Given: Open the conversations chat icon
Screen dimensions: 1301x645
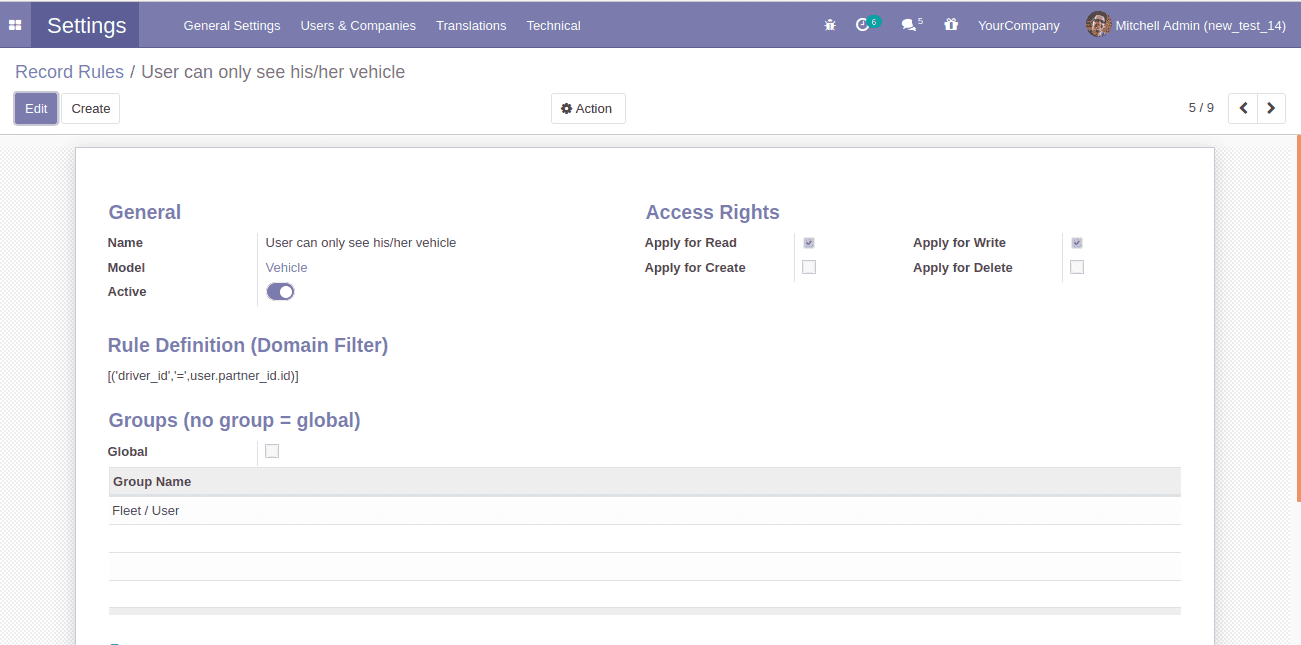Looking at the screenshot, I should [908, 25].
